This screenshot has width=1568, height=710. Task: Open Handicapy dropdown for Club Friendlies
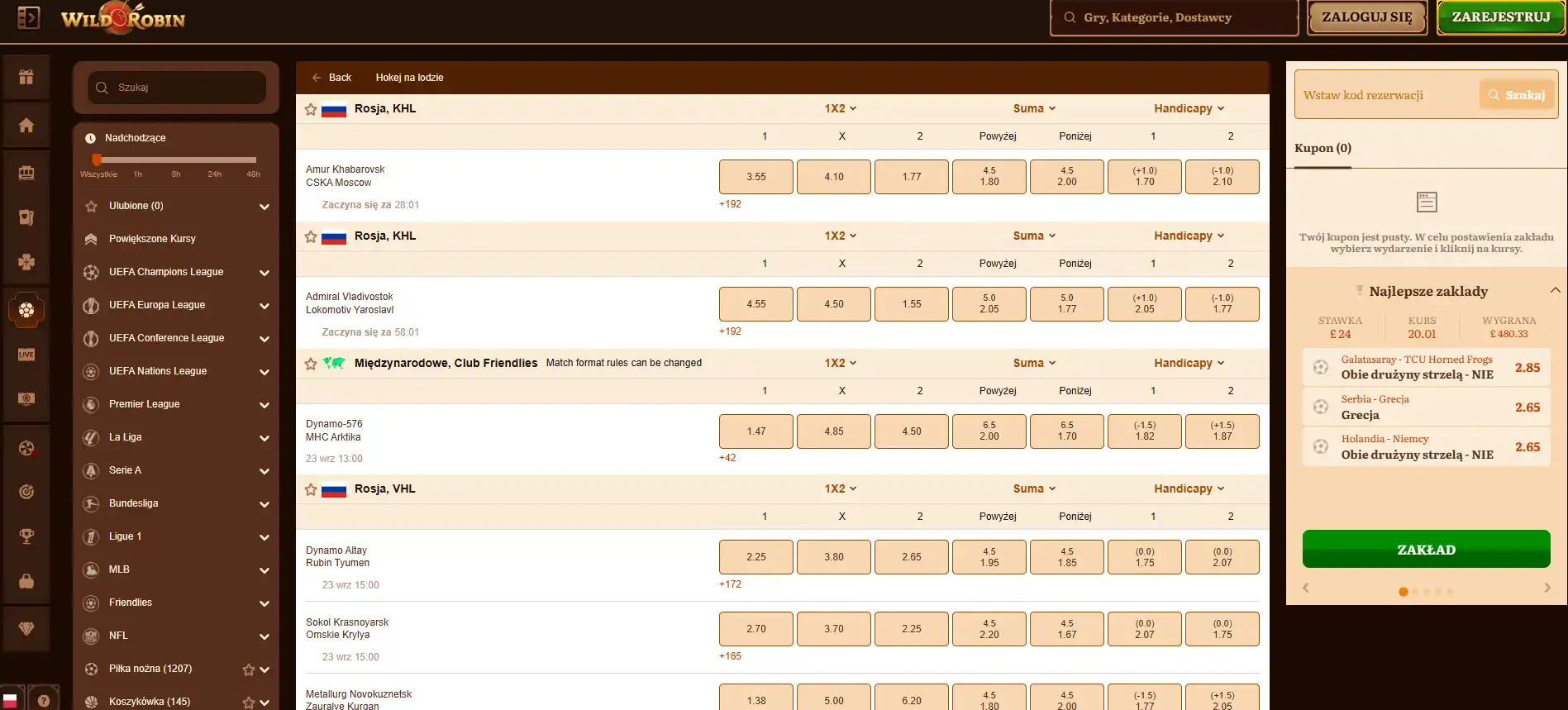click(1189, 363)
